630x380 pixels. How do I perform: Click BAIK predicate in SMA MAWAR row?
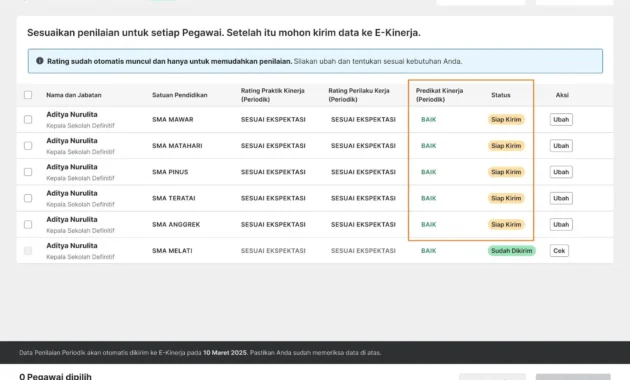click(428, 119)
